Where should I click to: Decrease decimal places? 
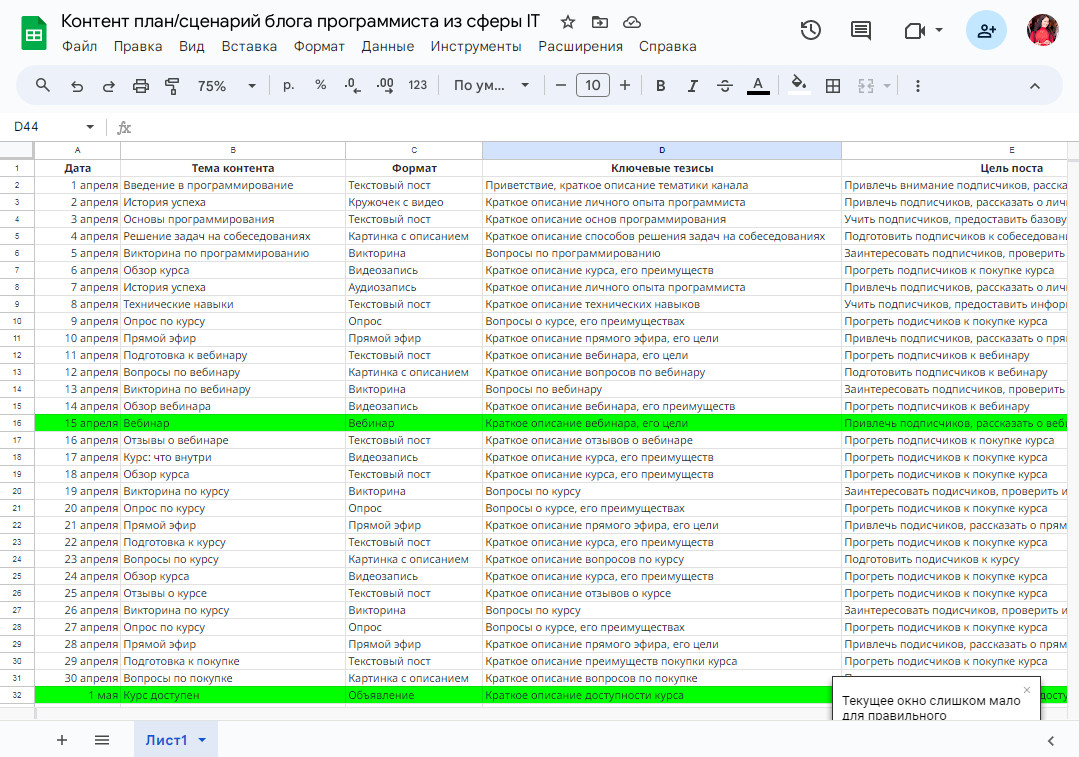coord(352,85)
